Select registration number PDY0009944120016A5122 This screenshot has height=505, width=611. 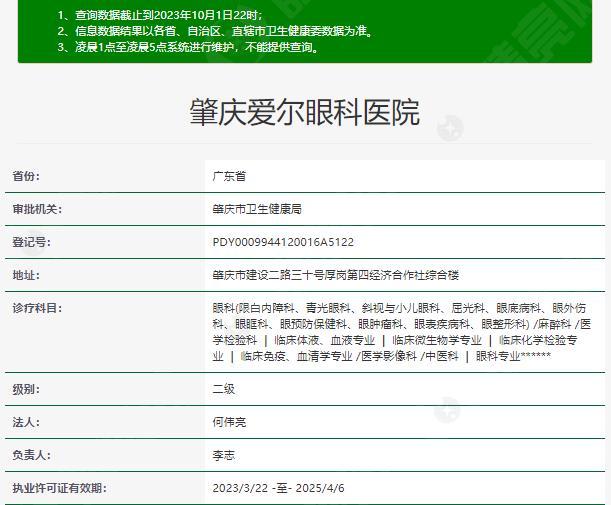pos(283,242)
